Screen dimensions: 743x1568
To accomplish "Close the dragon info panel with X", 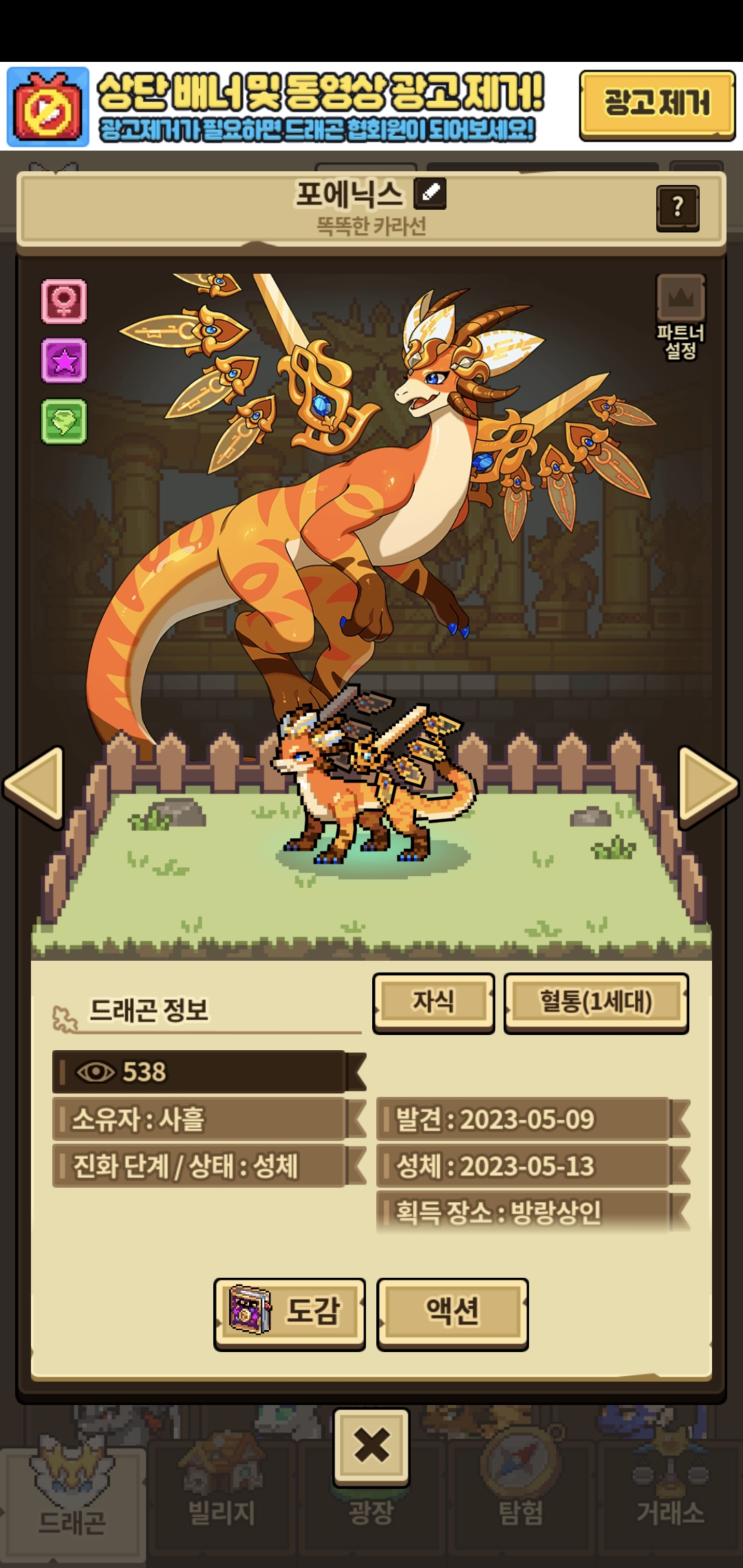I will click(x=371, y=1446).
